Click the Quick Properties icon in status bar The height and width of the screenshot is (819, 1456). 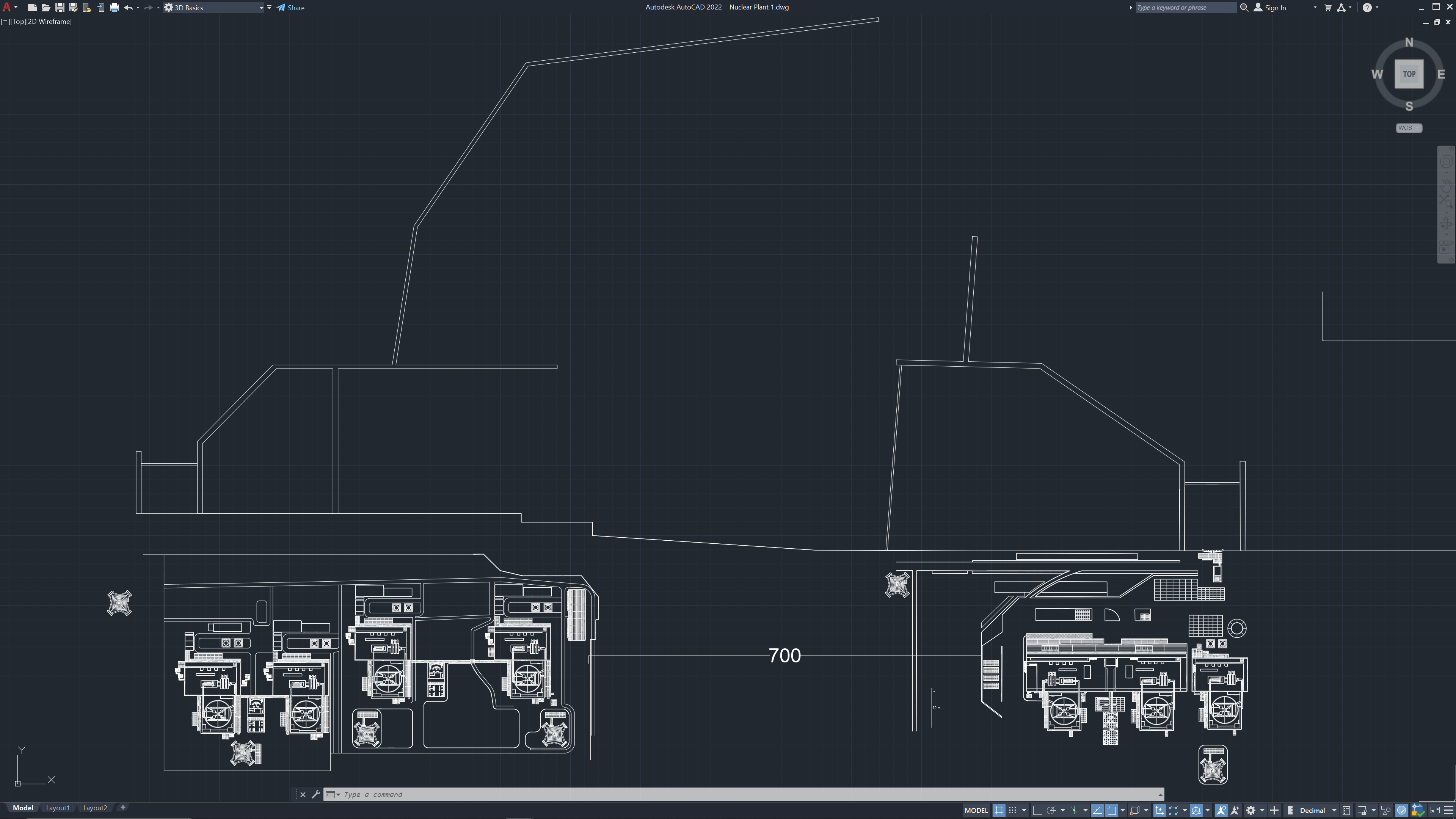(1346, 811)
